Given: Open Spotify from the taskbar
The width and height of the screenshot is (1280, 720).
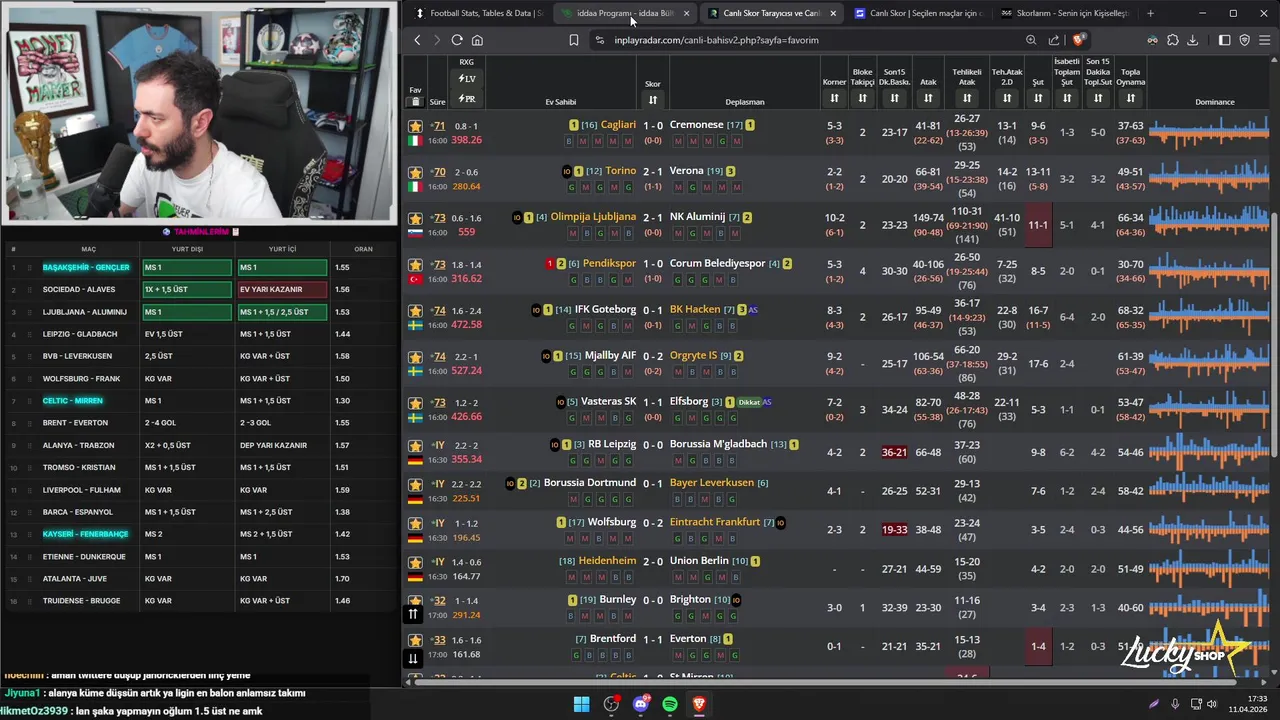Looking at the screenshot, I should (x=670, y=704).
